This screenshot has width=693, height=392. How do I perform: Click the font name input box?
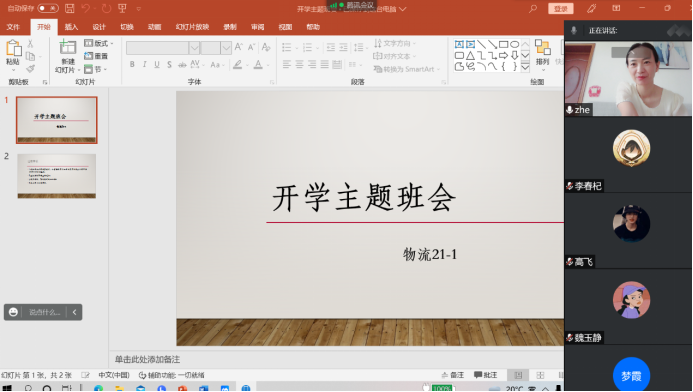click(158, 48)
